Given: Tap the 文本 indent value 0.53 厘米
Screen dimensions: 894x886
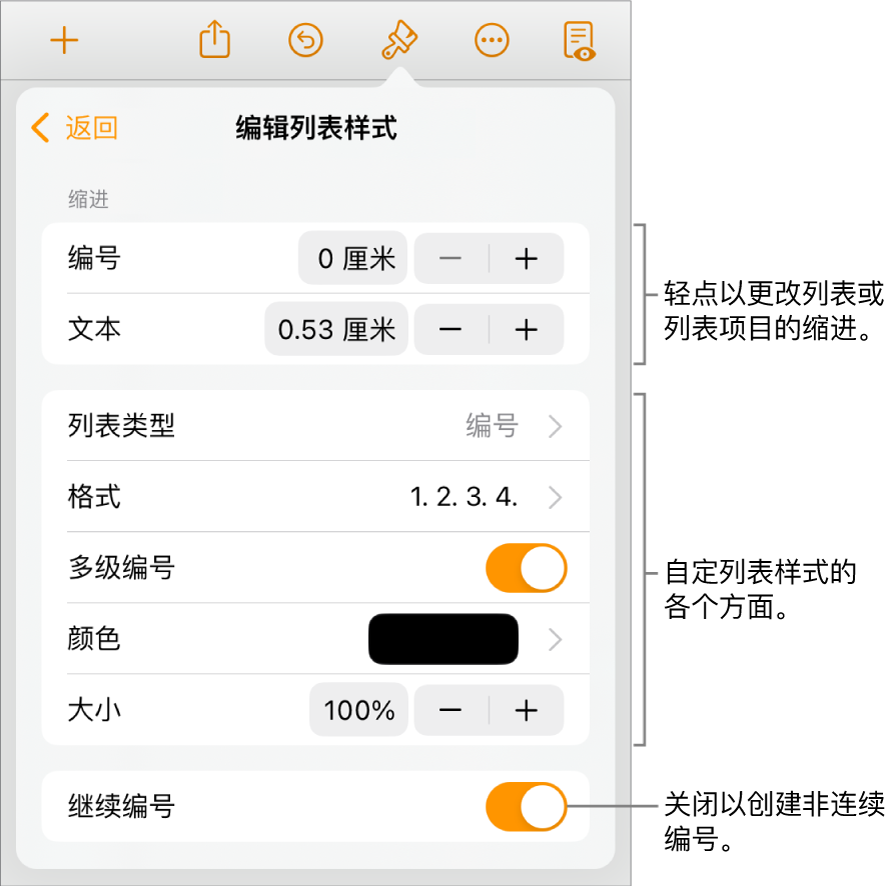Looking at the screenshot, I should tap(336, 329).
